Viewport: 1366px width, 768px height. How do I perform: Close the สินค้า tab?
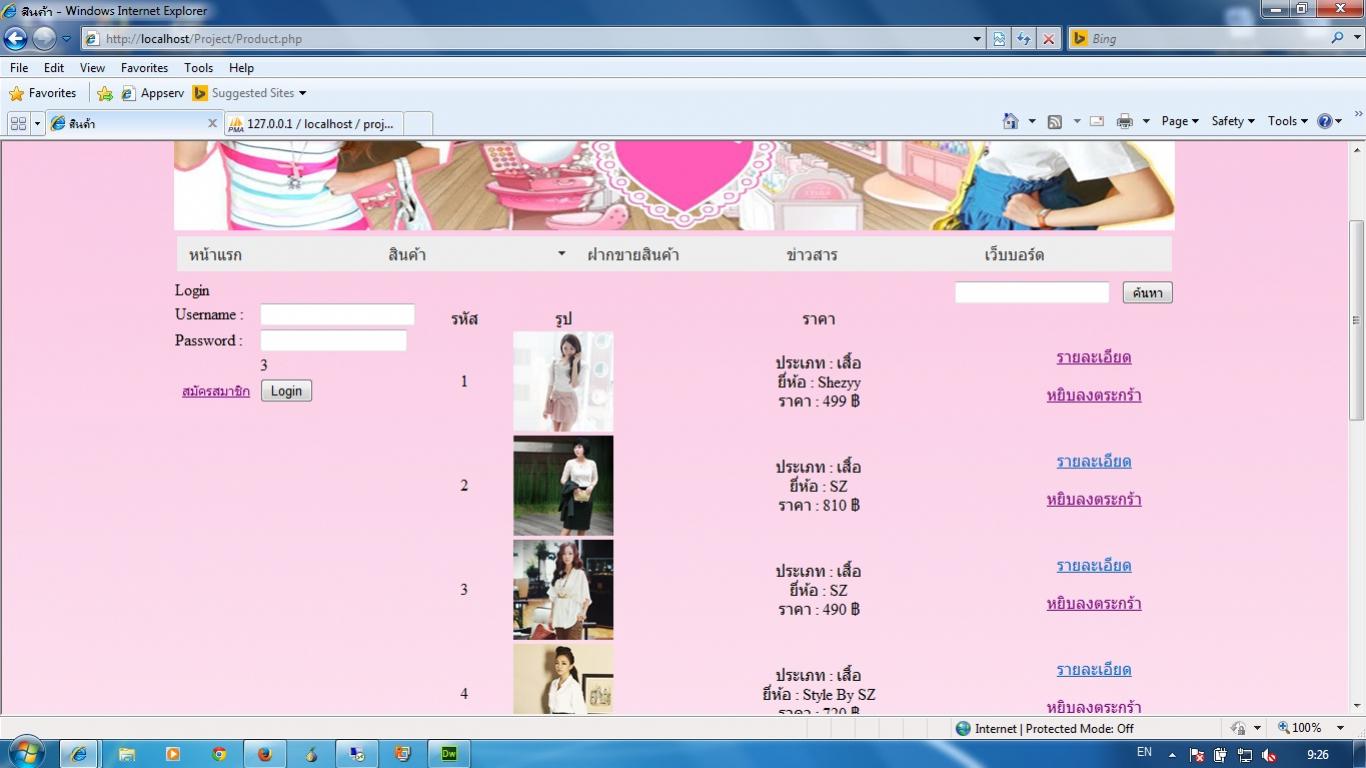click(x=212, y=124)
